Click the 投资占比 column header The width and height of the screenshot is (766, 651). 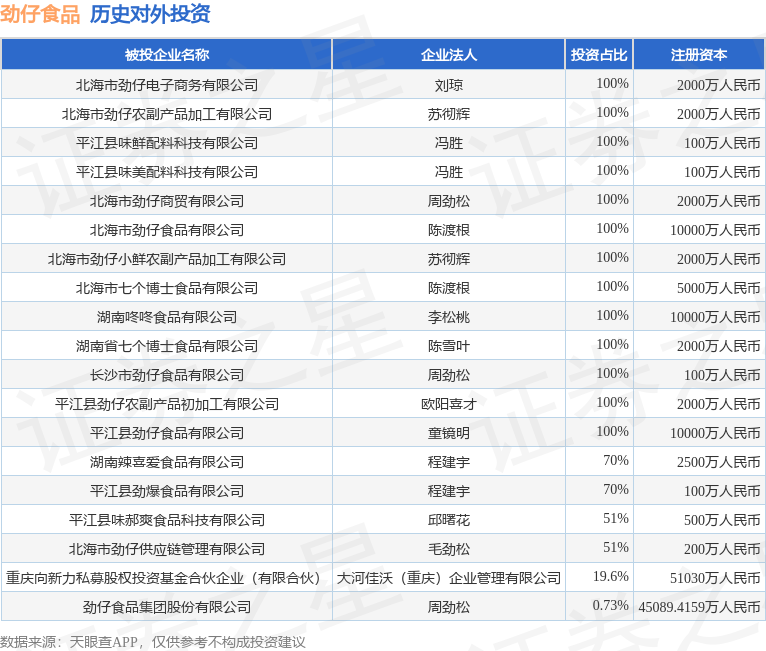click(599, 54)
